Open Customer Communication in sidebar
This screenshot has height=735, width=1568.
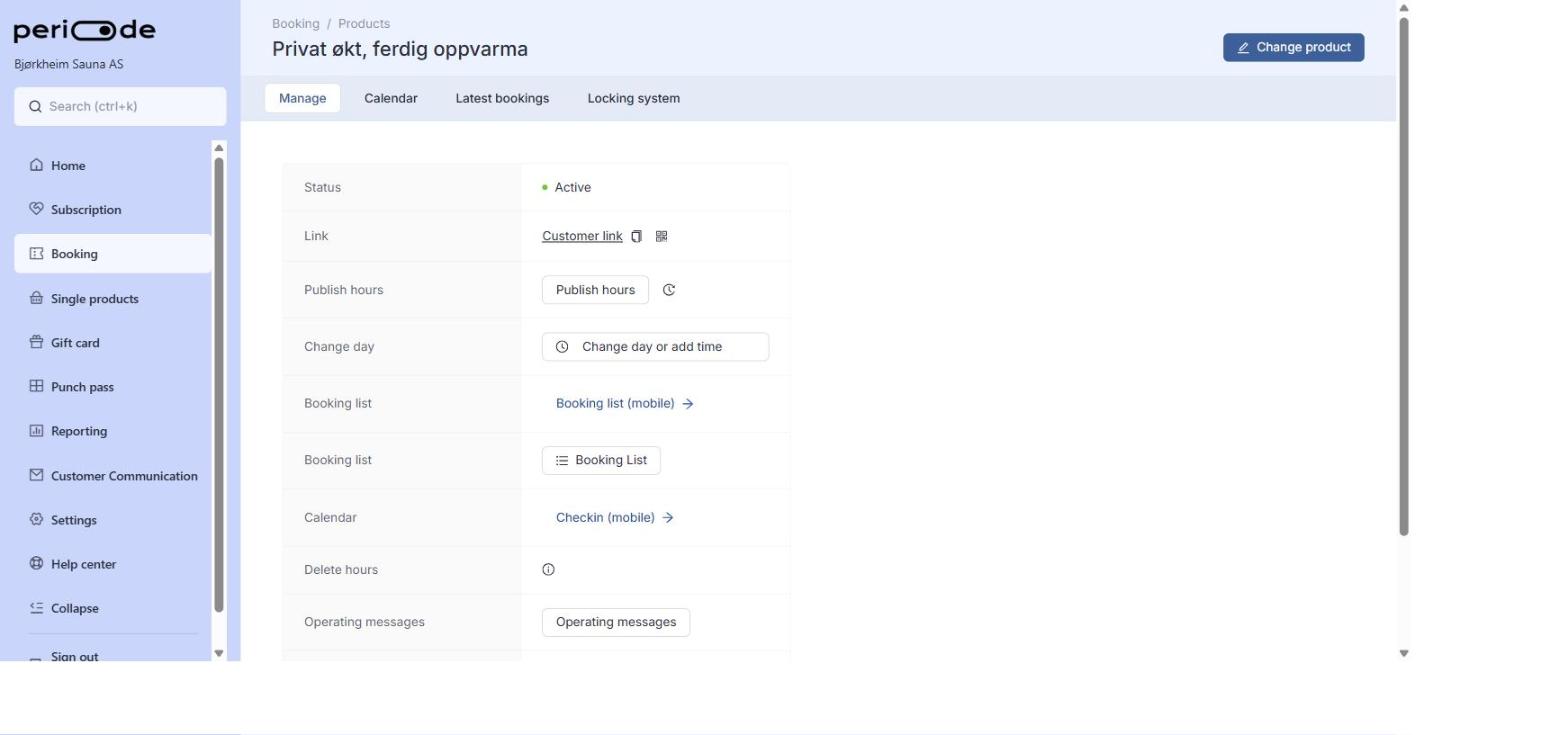click(x=113, y=476)
